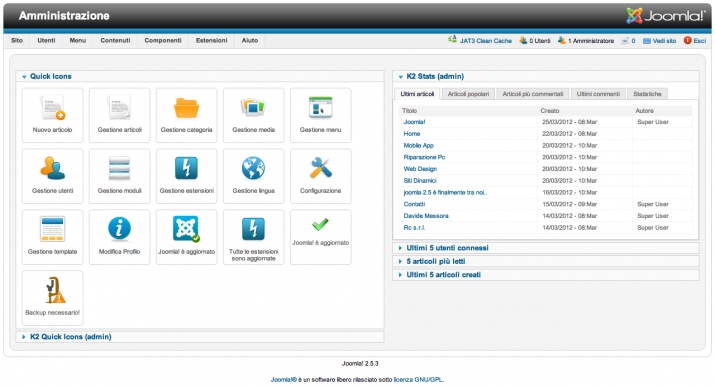Click the 1 Amministratore status icon
Viewport: 715px width, 389px height.
click(562, 41)
